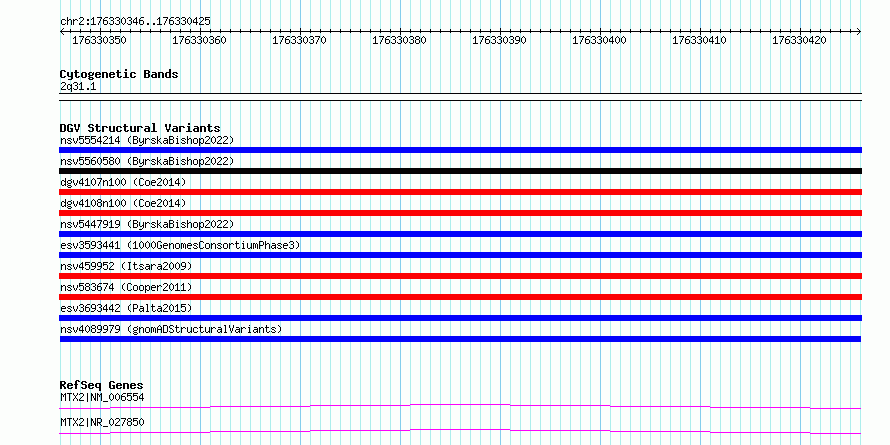
Task: Open variant label nsv5447919 (ByrskaBishop2022)
Action: pyautogui.click(x=146, y=224)
